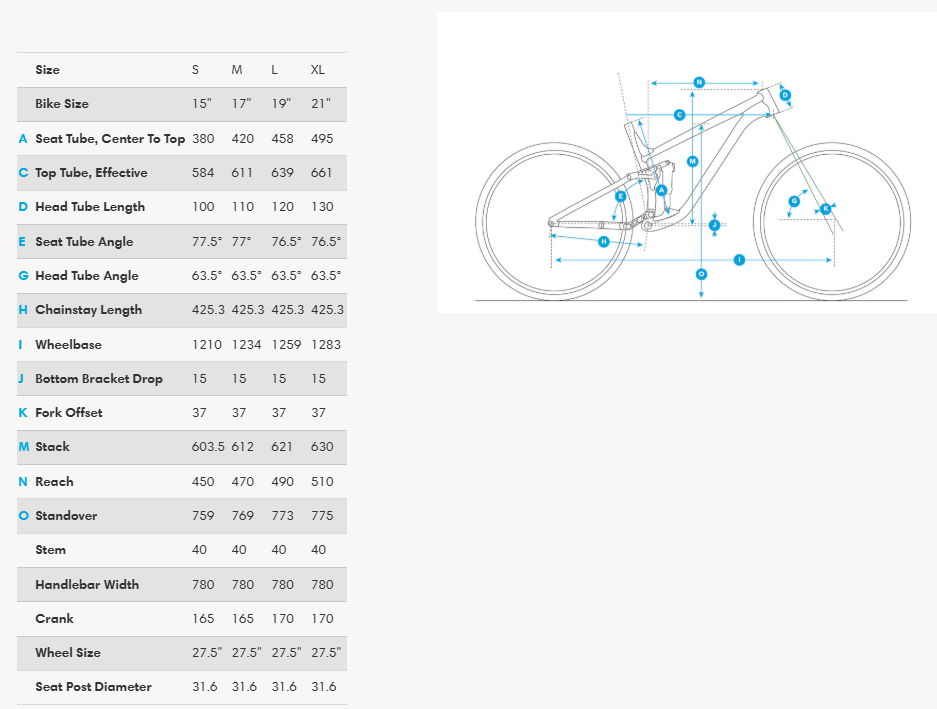Viewport: 937px width, 709px height.
Task: Click the M stack marker on diagram
Action: pos(692,161)
